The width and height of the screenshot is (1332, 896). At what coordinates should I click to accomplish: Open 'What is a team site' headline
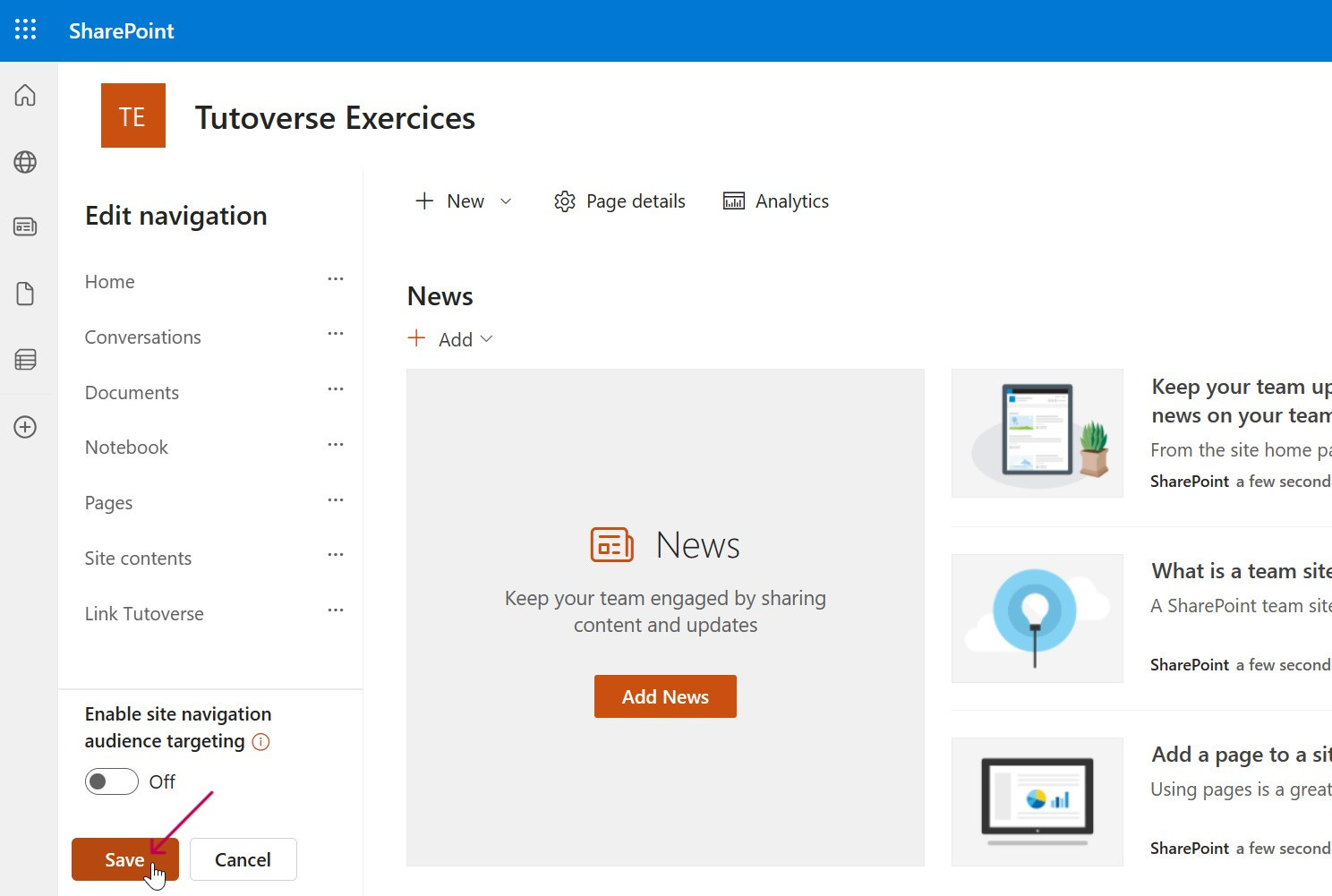(1242, 571)
